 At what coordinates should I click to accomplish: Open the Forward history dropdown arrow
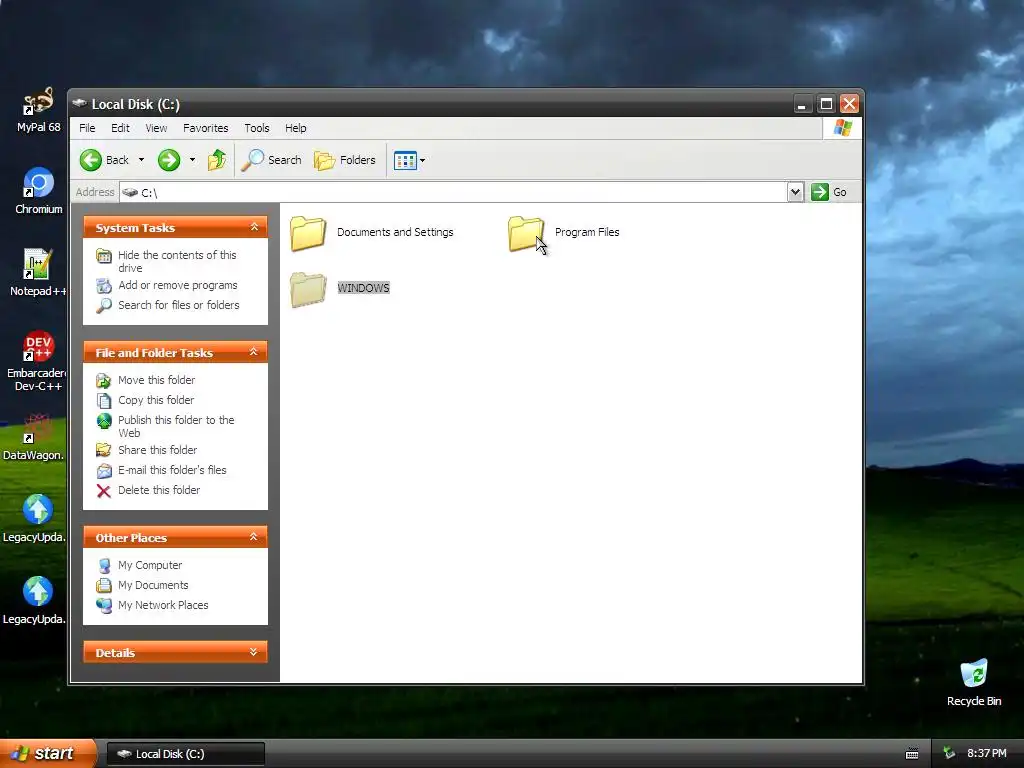pyautogui.click(x=192, y=160)
